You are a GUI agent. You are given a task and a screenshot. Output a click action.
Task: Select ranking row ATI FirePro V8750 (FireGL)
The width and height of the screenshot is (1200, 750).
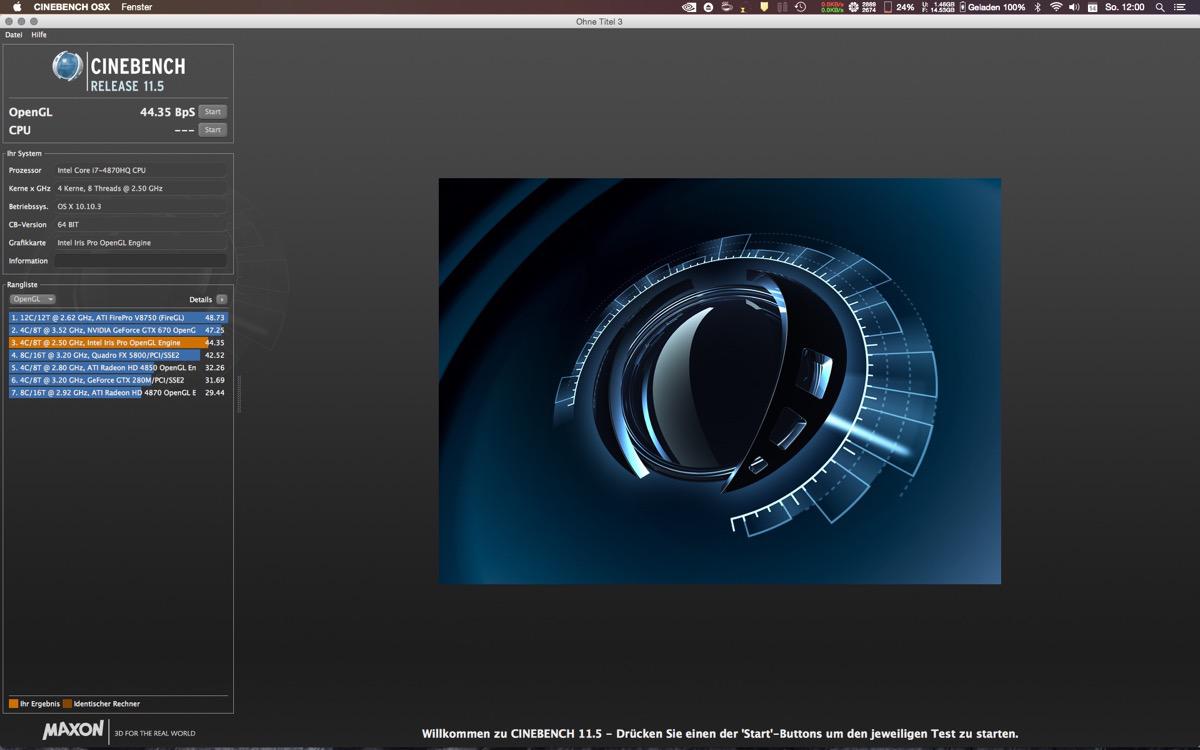[118, 318]
